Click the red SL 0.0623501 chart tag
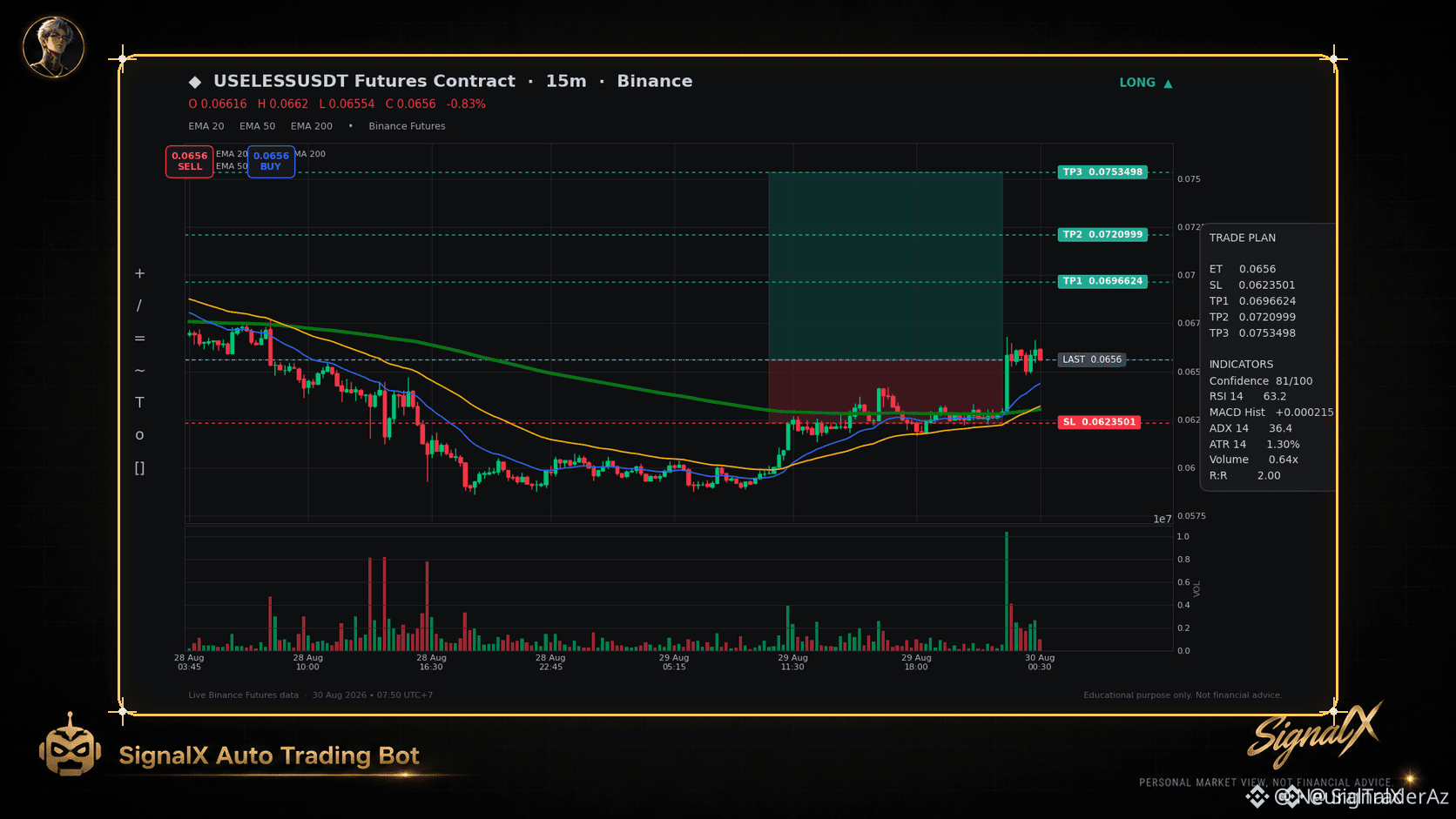Viewport: 1456px width, 819px height. point(1099,422)
